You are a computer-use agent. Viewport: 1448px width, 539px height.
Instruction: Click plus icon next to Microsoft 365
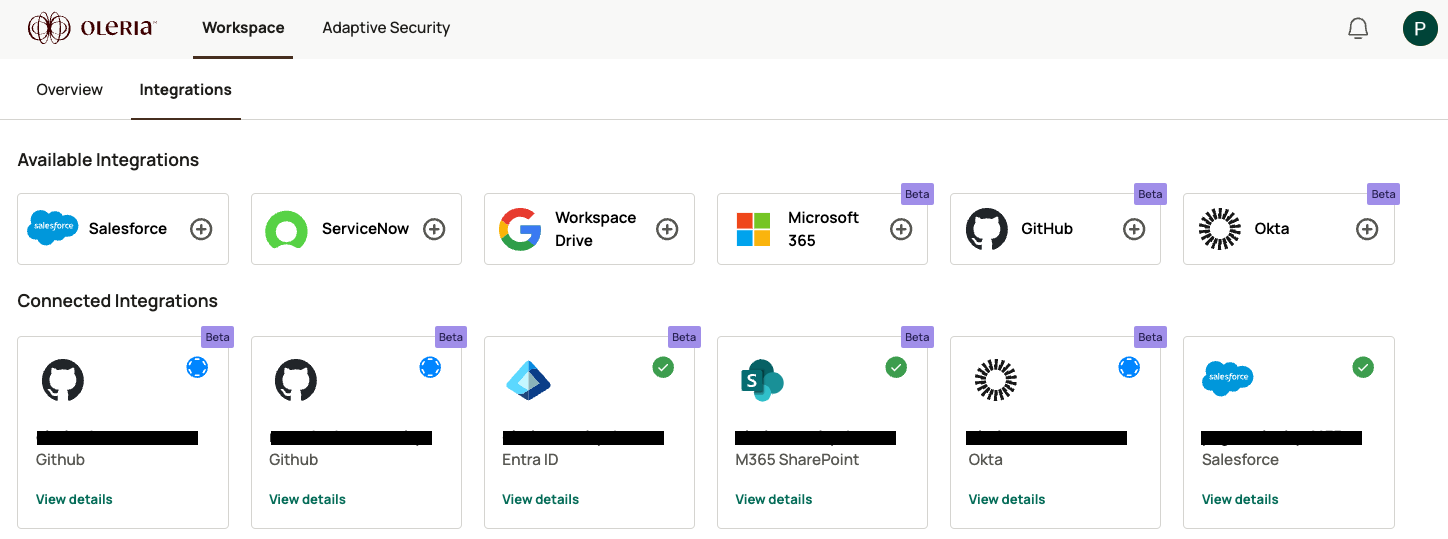pos(901,229)
